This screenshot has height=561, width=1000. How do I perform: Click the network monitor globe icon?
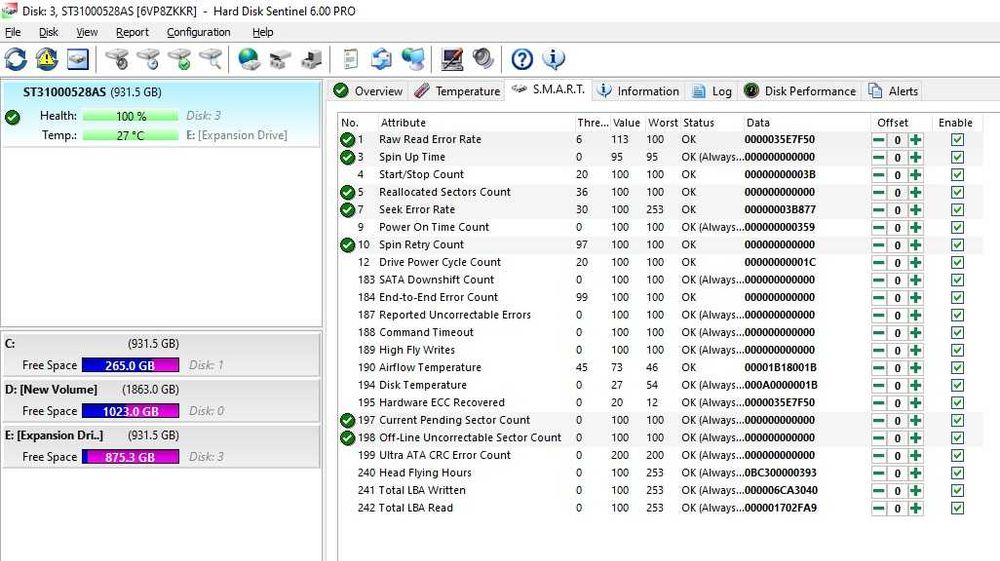point(413,59)
